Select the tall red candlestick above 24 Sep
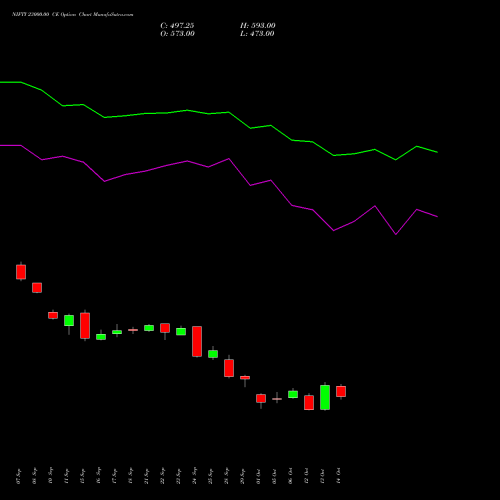Image resolution: width=500 pixels, height=500 pixels. pos(197,341)
